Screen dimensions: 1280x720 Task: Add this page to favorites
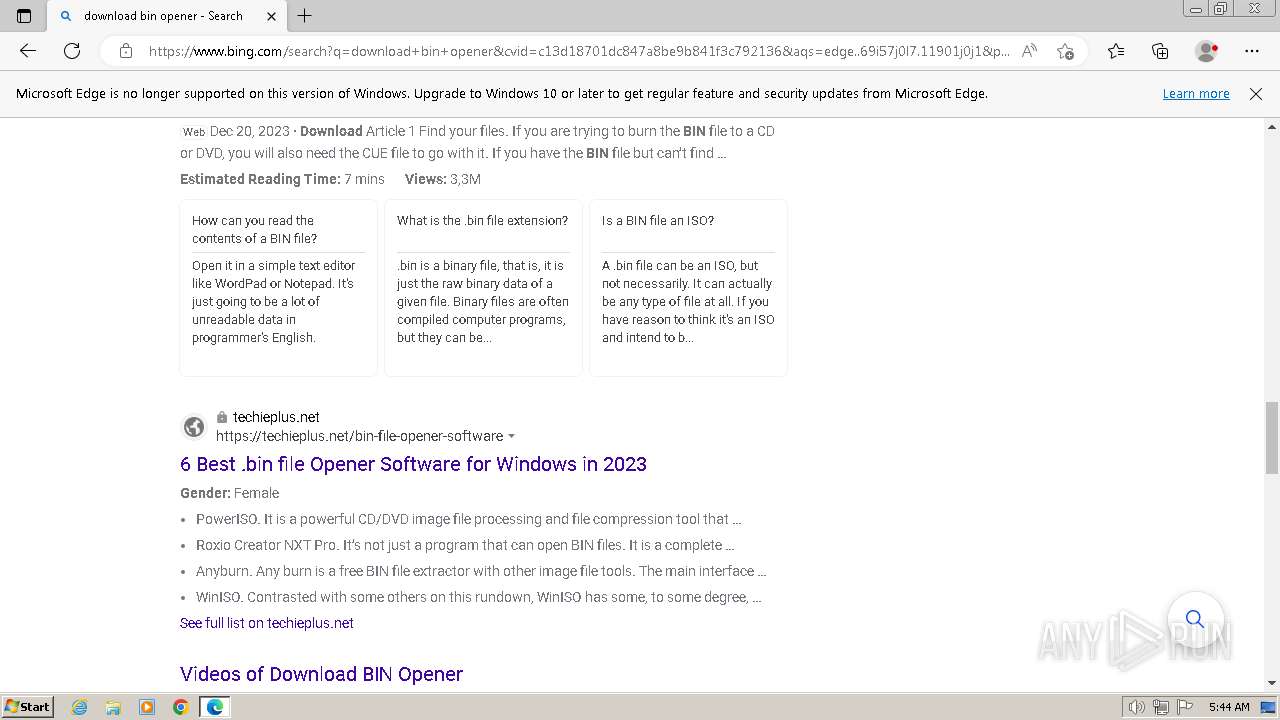pos(1066,51)
